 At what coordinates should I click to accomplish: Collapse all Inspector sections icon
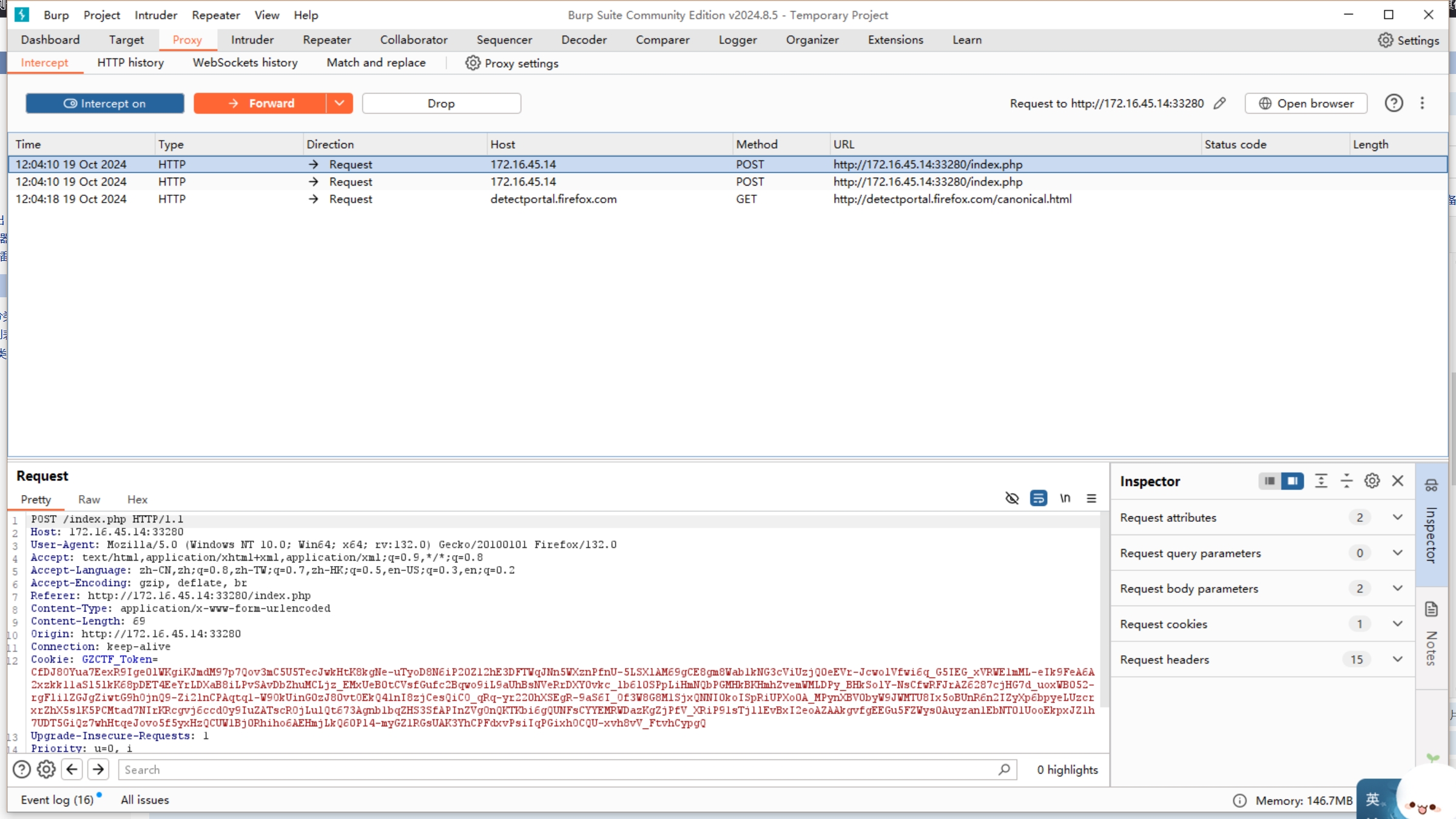[x=1346, y=481]
